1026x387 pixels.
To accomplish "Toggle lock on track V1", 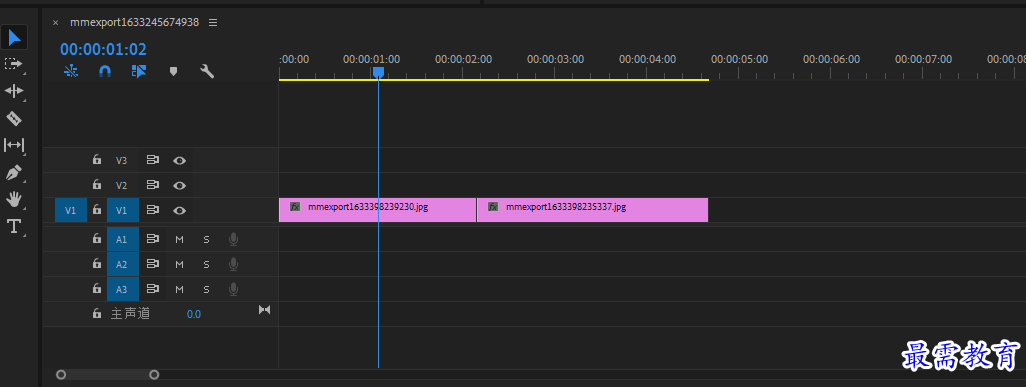I will (x=97, y=210).
